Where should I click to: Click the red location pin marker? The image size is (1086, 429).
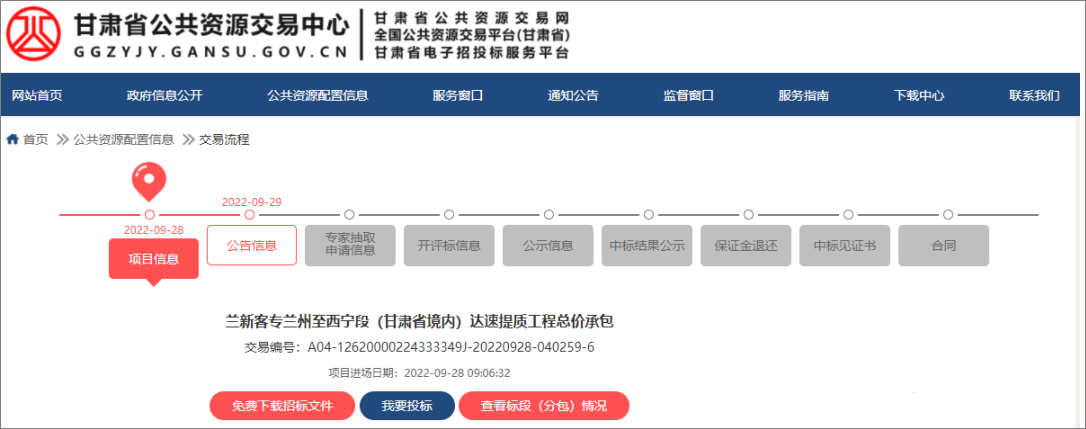click(149, 181)
